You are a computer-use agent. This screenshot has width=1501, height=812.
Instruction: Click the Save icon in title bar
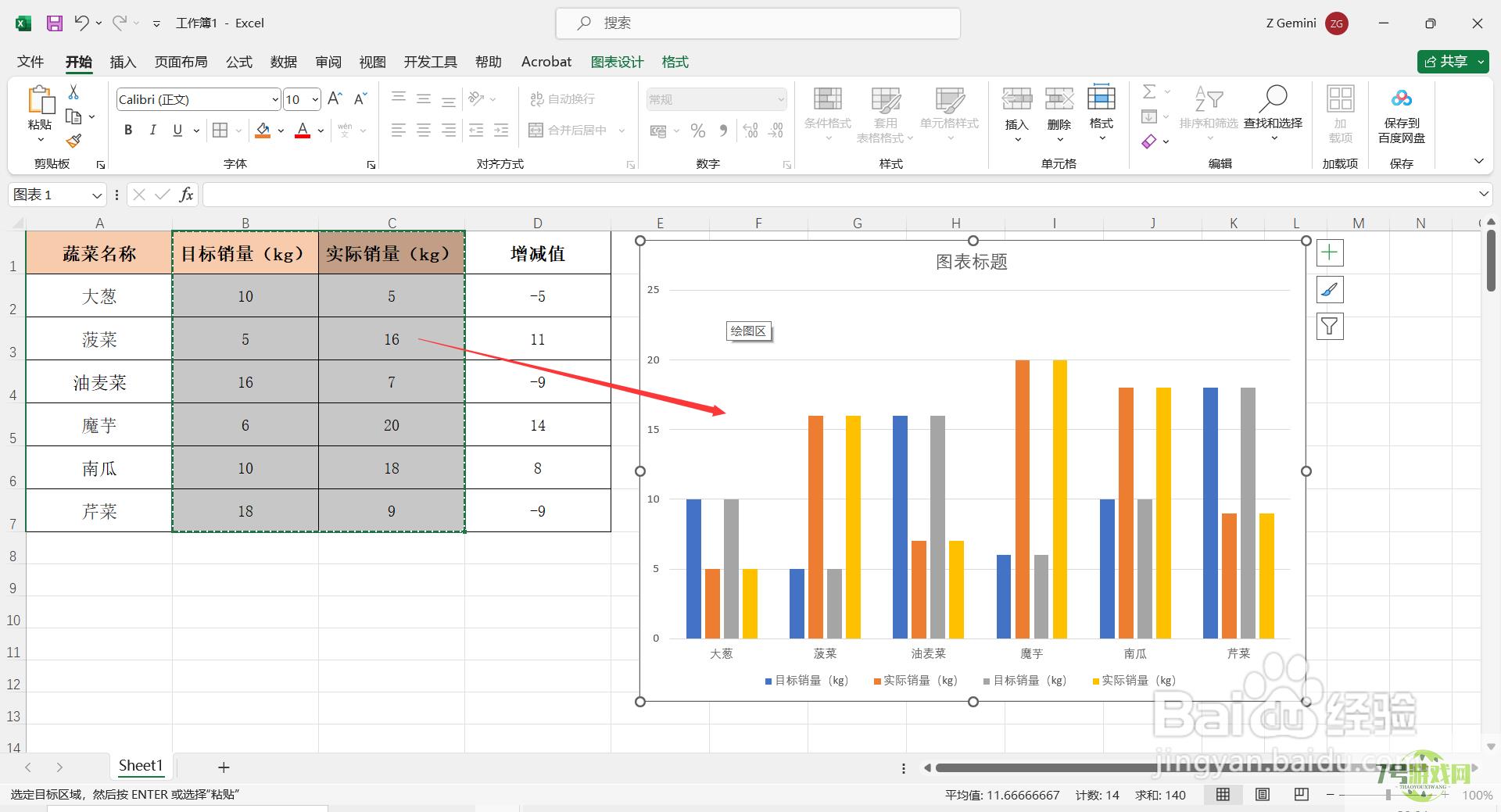coord(54,23)
